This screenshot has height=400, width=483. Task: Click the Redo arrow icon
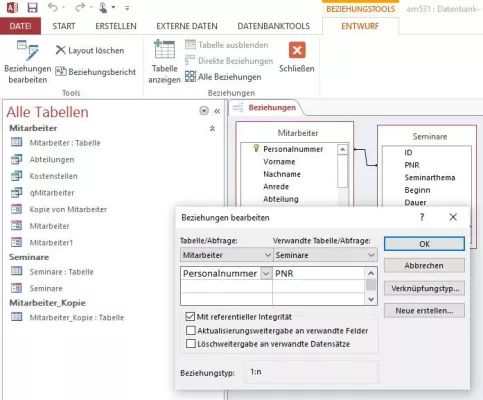pos(80,7)
